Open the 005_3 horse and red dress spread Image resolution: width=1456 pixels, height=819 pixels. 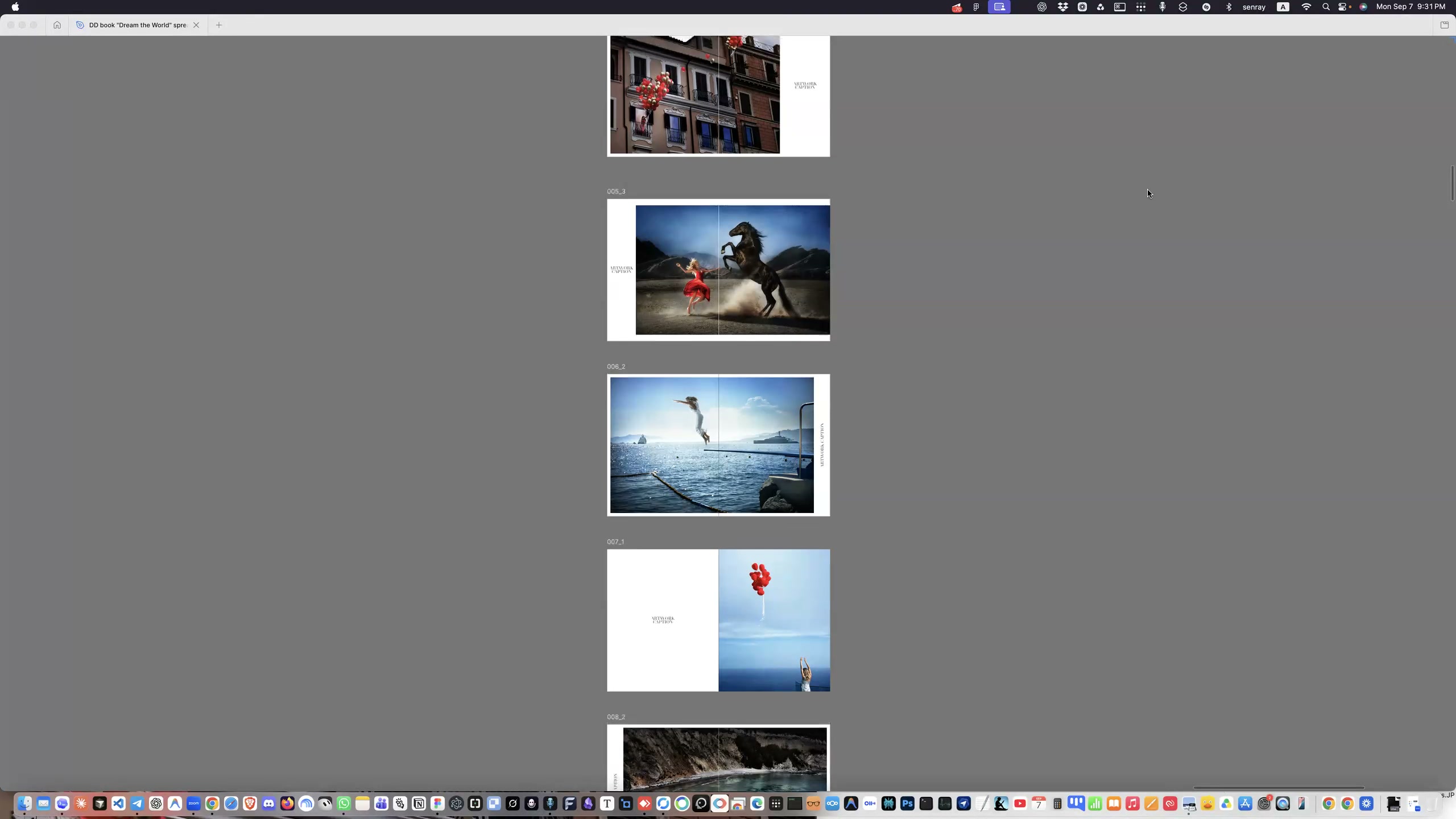point(718,270)
